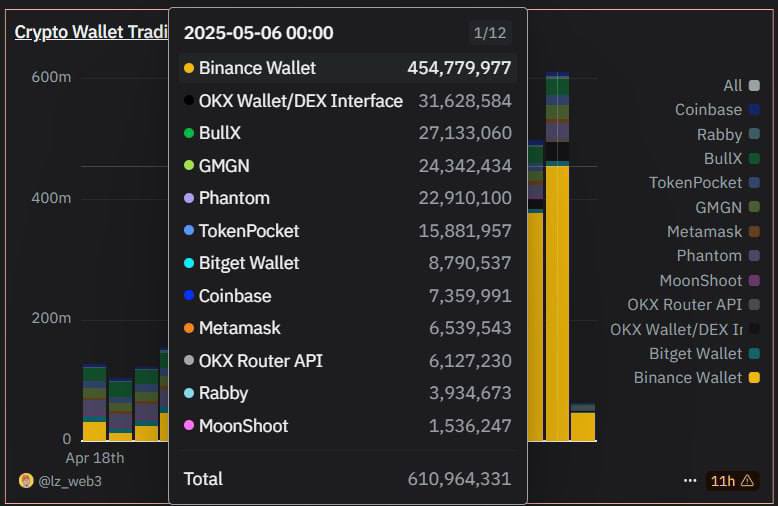The image size is (778, 506).
Task: Click the BullX tooltip row label
Action: click(219, 133)
